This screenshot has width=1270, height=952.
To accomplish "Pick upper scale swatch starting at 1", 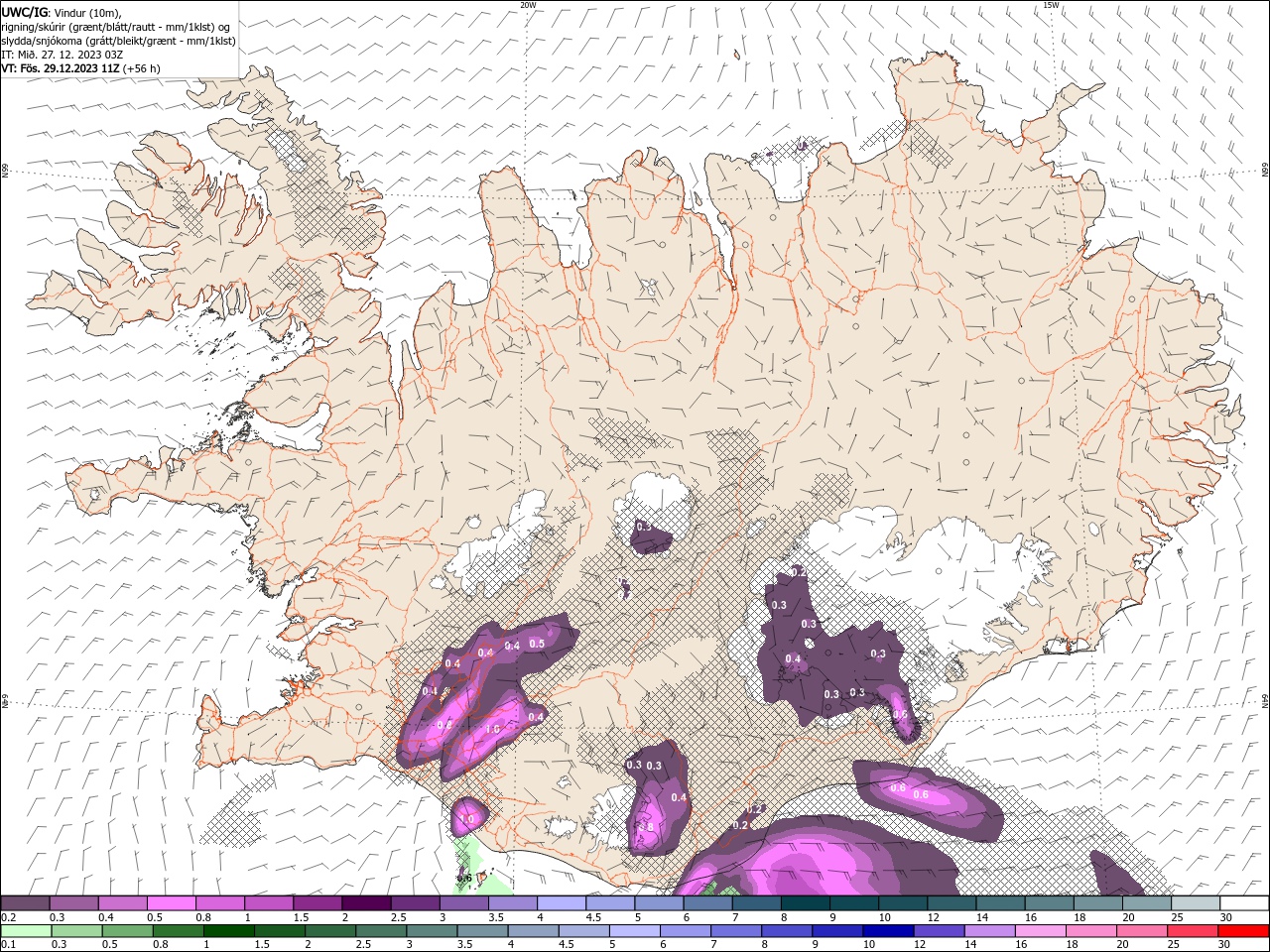I will tap(268, 903).
